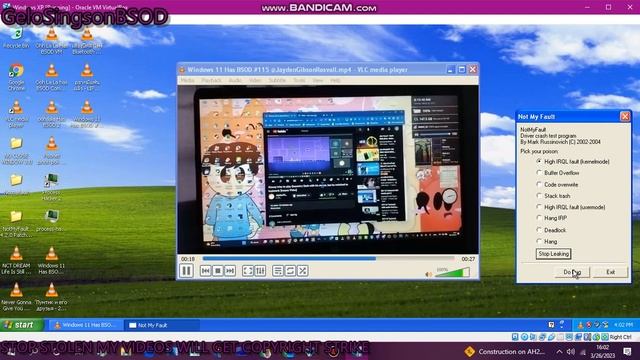Open host Windows notification center icon
This screenshot has width=640, height=360.
click(x=627, y=351)
